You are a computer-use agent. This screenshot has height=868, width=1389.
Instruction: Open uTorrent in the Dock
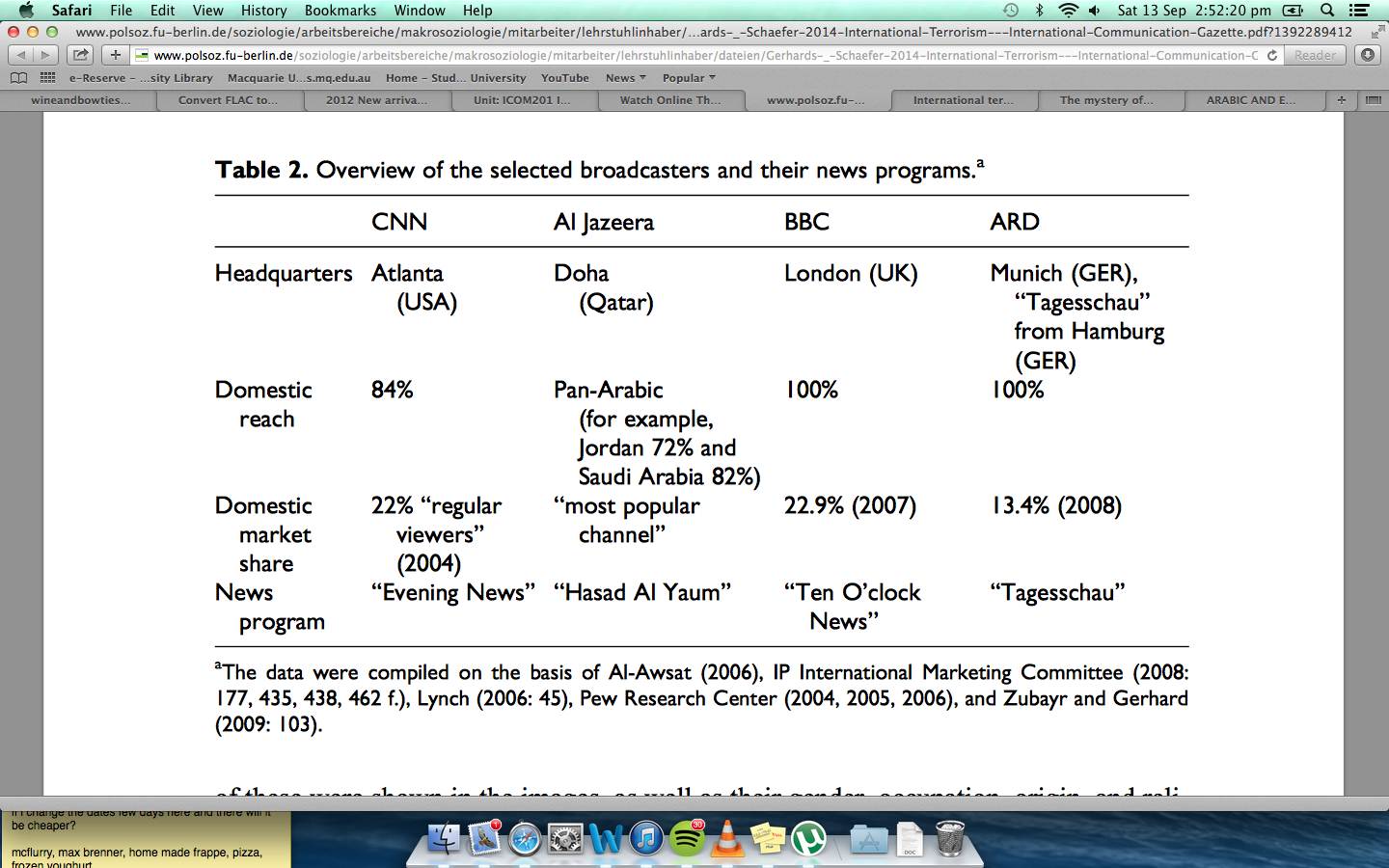pos(808,838)
